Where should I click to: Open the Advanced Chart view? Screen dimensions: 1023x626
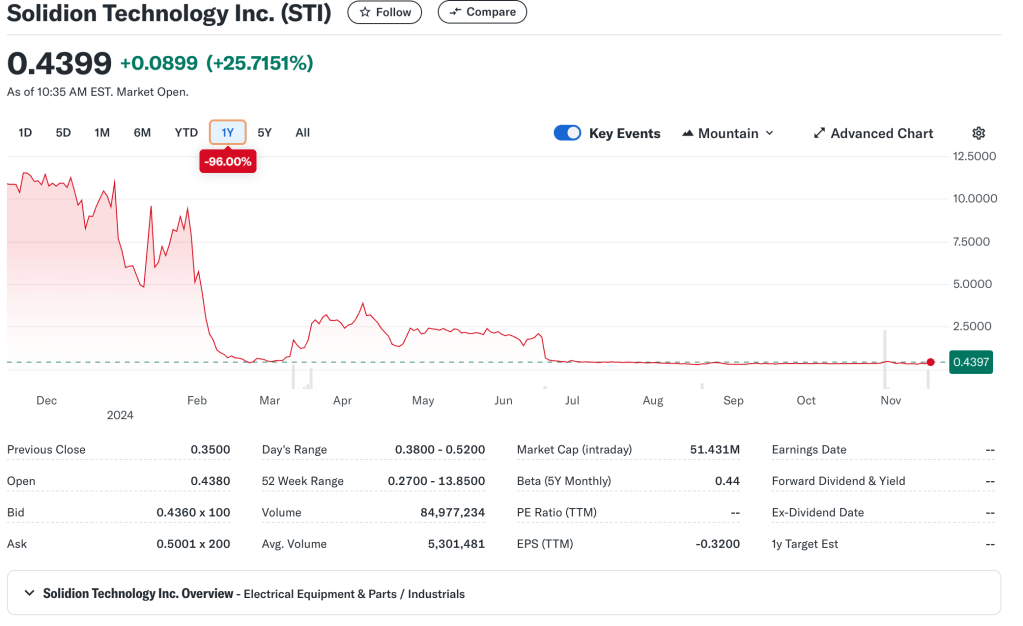coord(872,133)
